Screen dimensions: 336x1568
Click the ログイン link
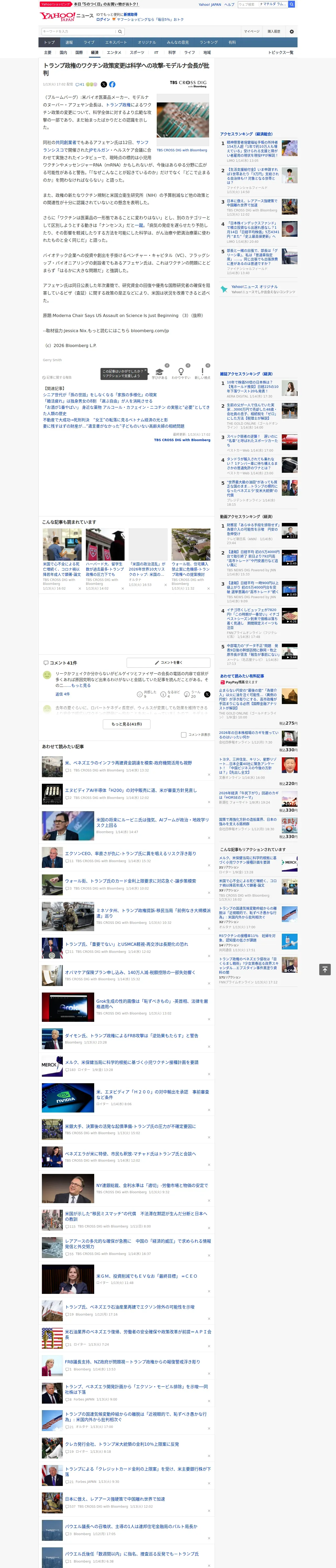tap(103, 20)
